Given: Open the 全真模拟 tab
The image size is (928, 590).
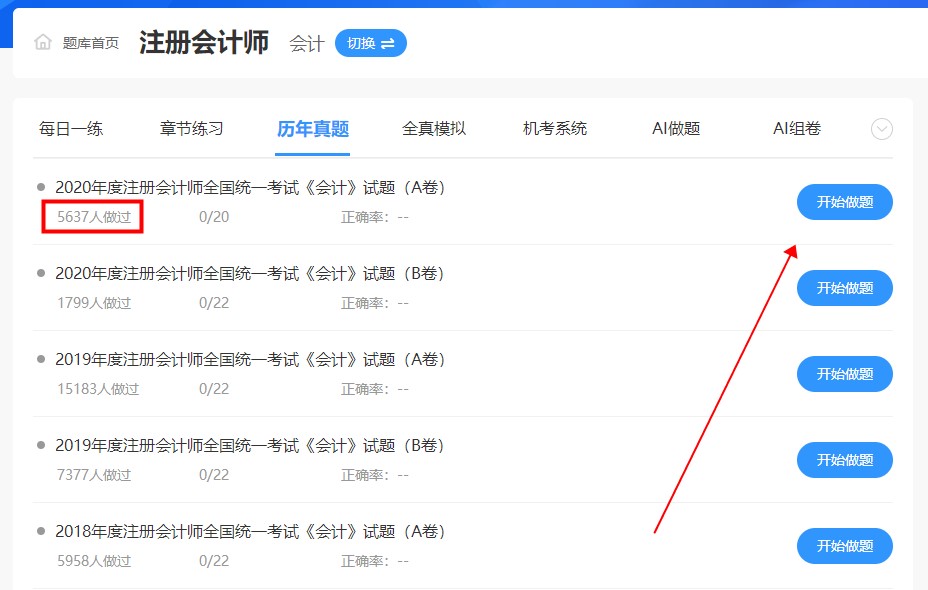Looking at the screenshot, I should 432,128.
